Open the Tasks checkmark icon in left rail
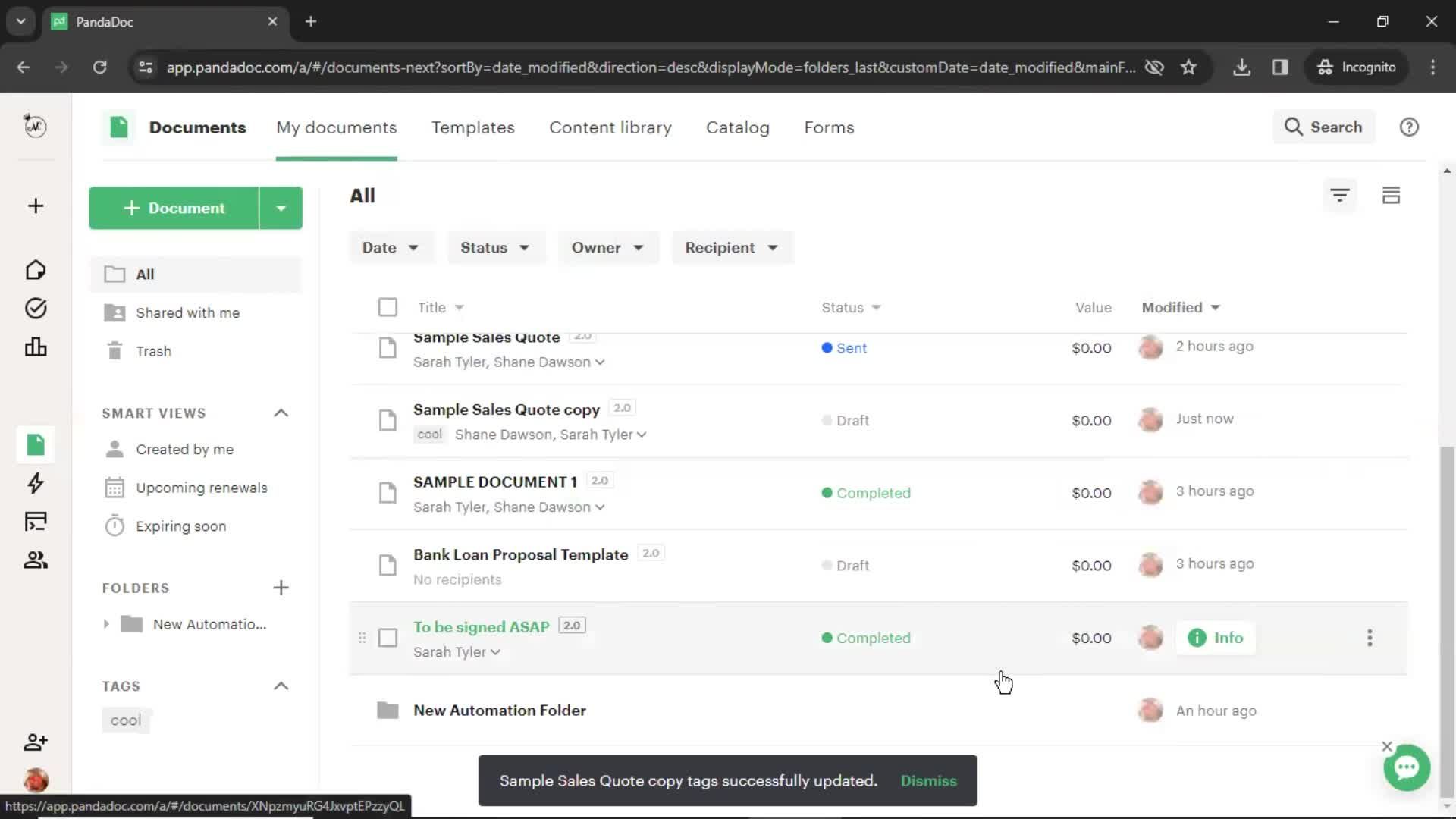1456x819 pixels. point(36,308)
